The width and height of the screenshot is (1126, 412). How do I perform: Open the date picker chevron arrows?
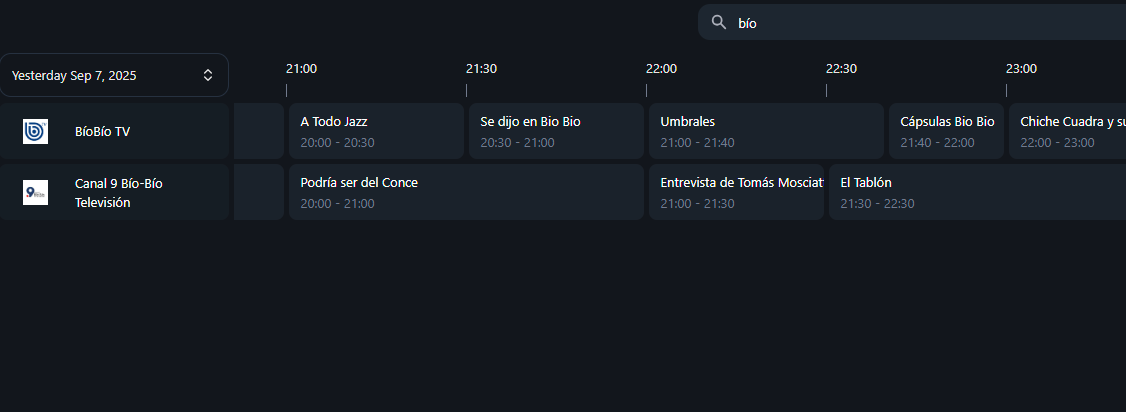coord(208,75)
